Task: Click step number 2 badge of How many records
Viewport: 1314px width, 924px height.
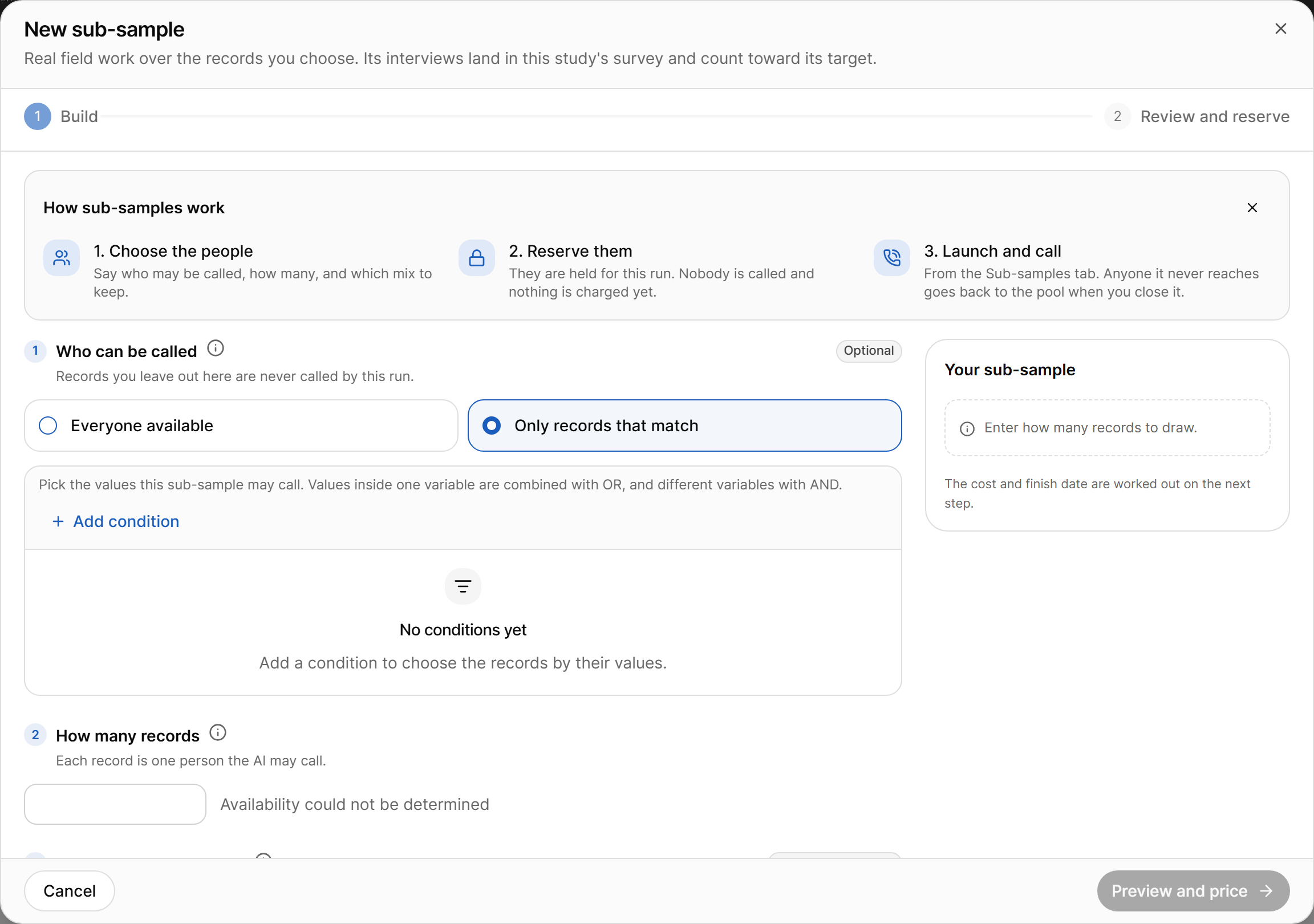Action: coord(35,735)
